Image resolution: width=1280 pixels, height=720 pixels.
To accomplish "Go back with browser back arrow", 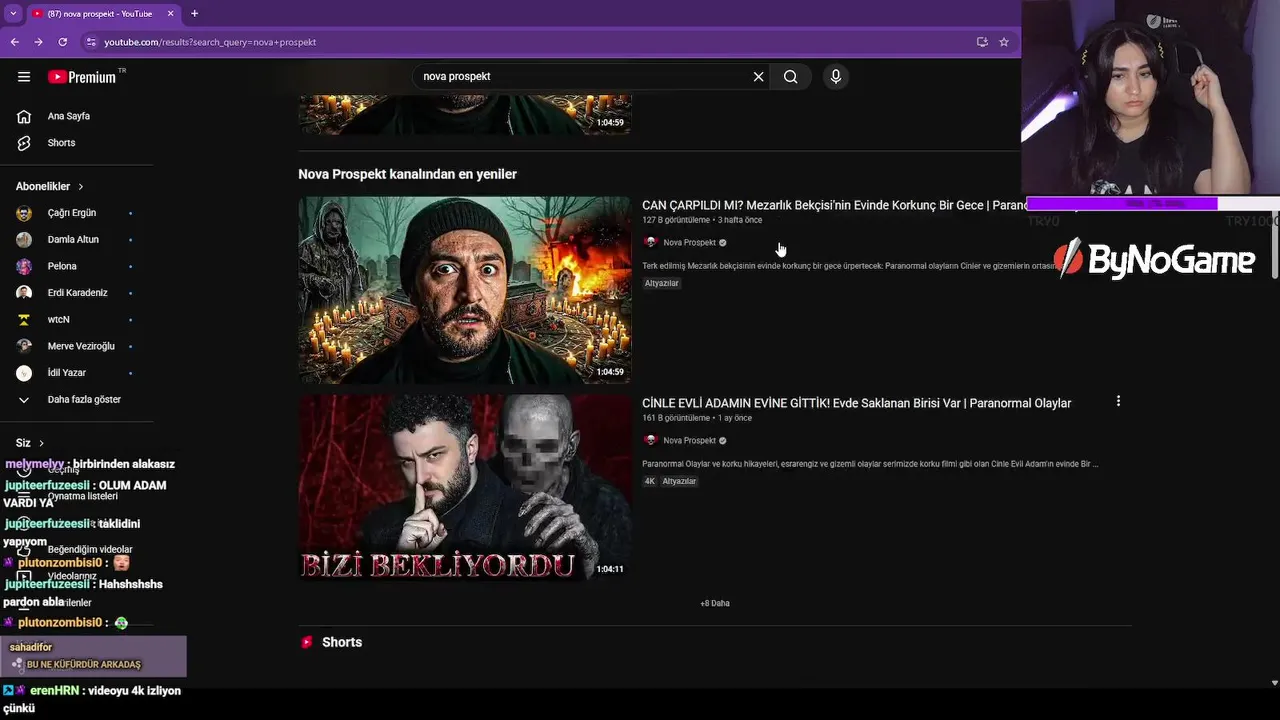I will coord(15,42).
